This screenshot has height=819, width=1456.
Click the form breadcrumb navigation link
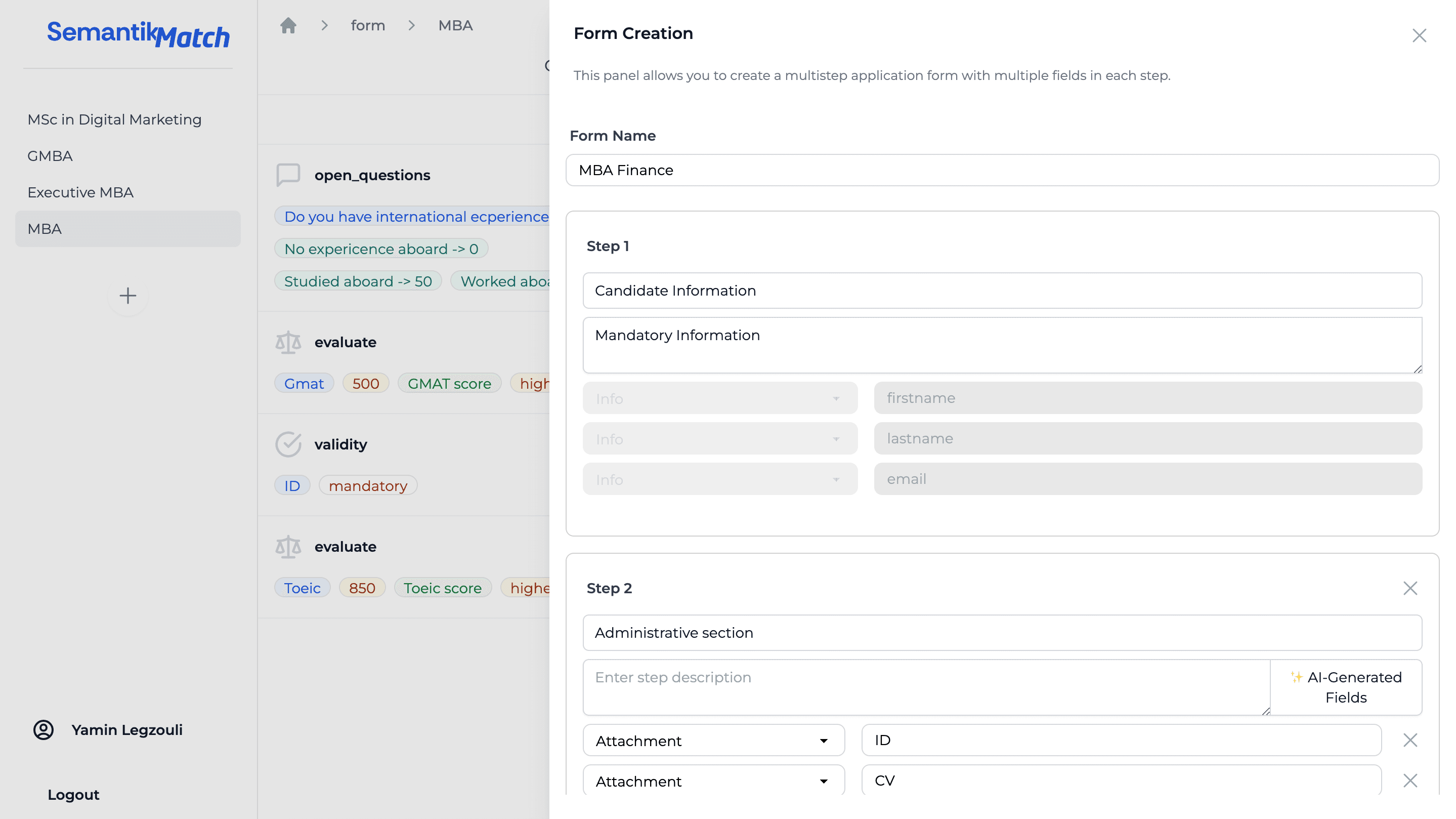(367, 25)
